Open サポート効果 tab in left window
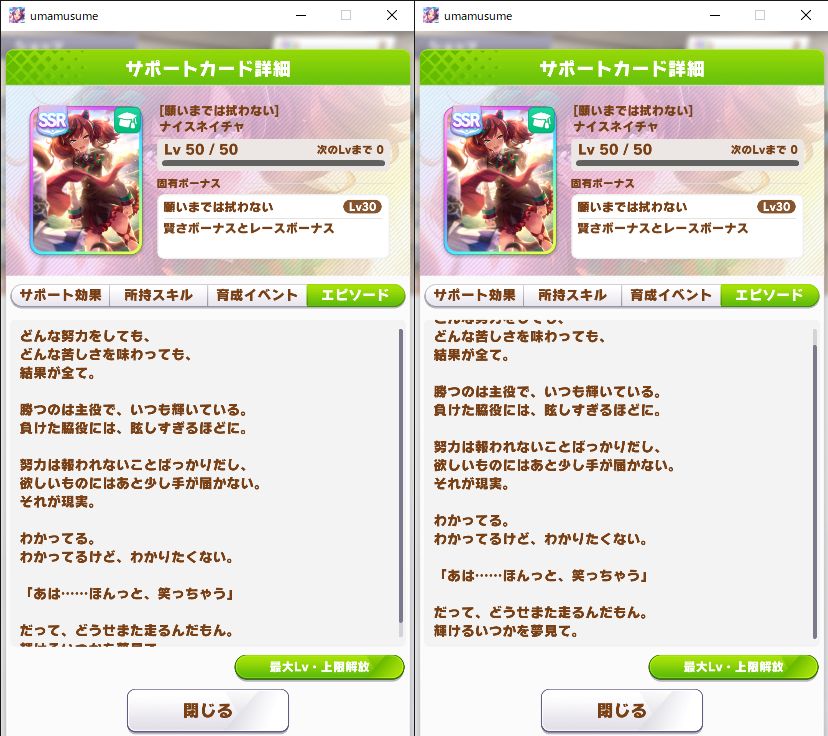The height and width of the screenshot is (736, 828). [x=60, y=295]
